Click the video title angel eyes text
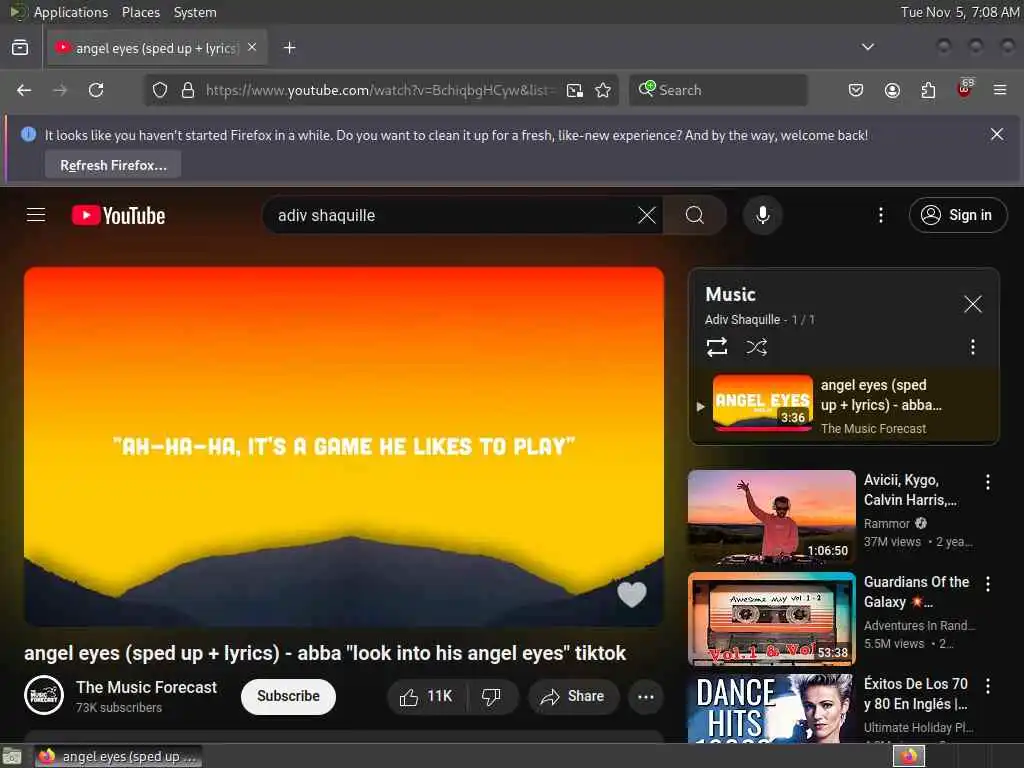The width and height of the screenshot is (1024, 768). click(325, 653)
